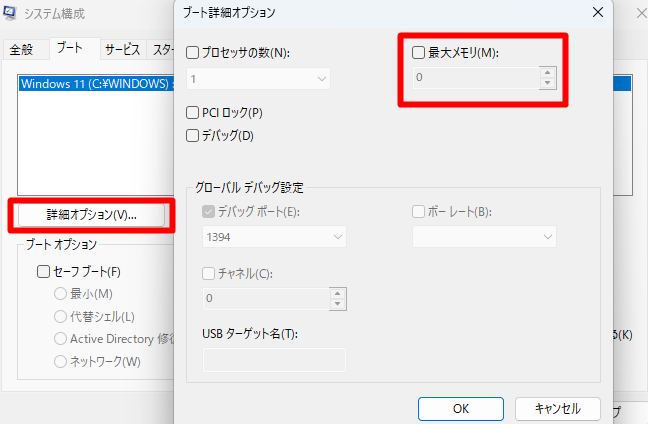This screenshot has height=424, width=648.
Task: Toggle the デバッグ ポート(E) checkbox
Action: point(208,212)
